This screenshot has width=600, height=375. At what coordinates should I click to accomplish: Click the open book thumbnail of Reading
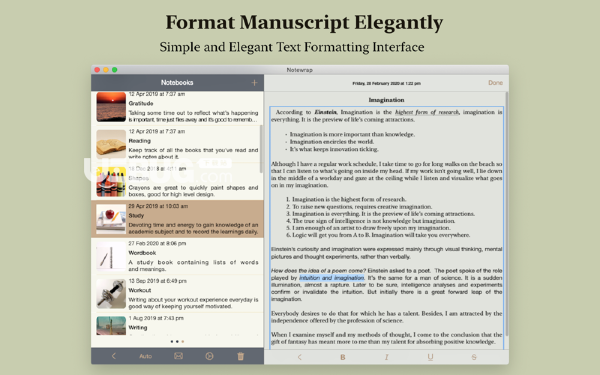click(111, 144)
